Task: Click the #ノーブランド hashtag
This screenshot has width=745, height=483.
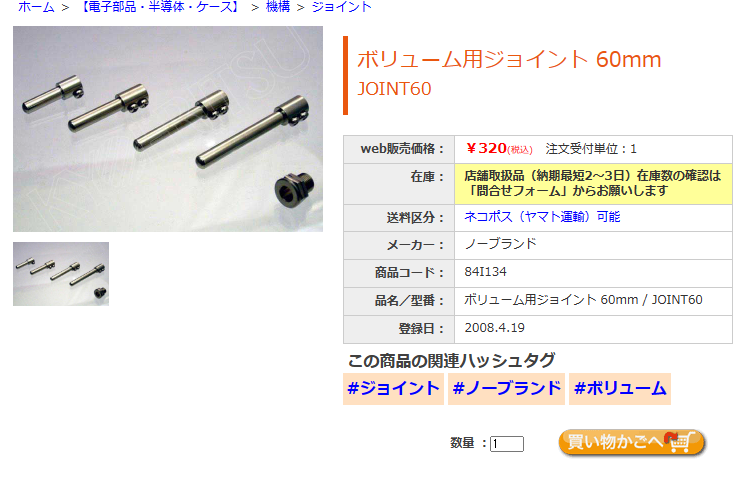Action: 506,388
